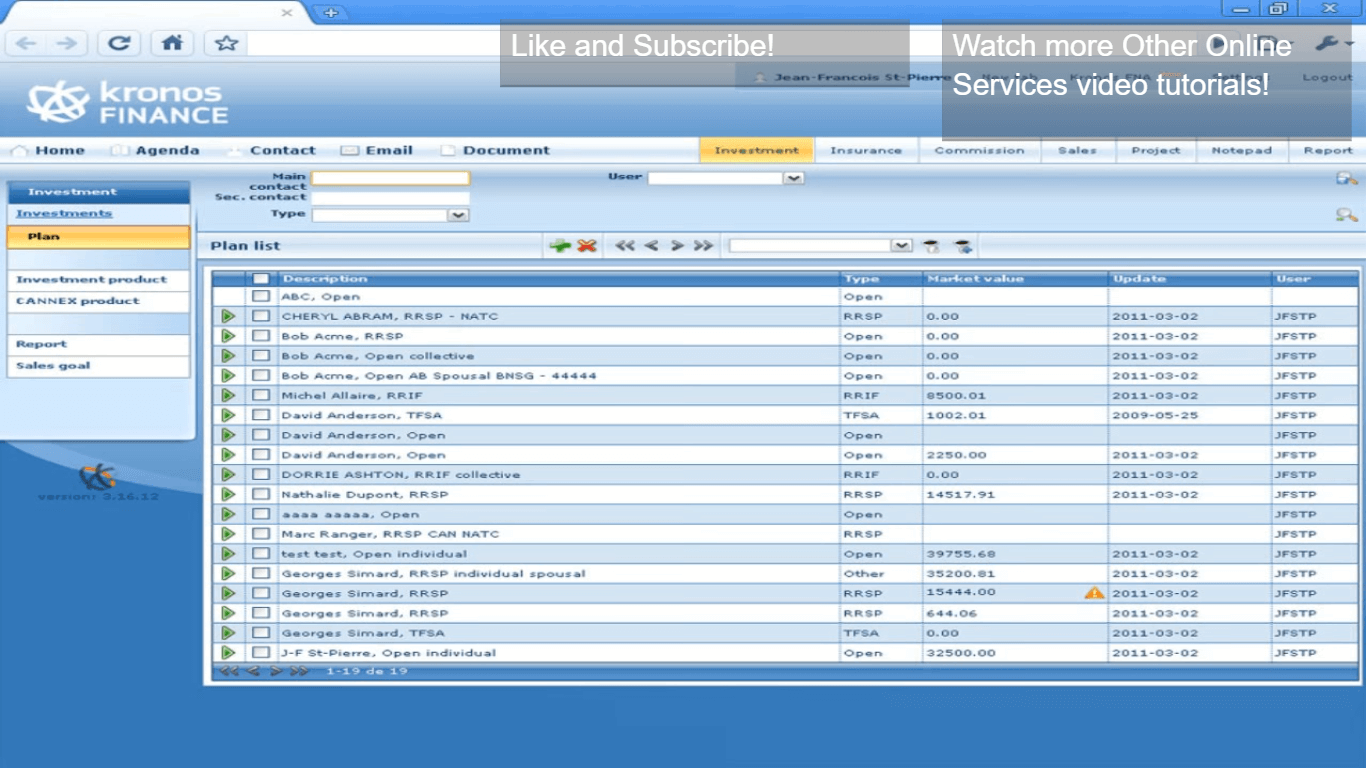1366x768 pixels.
Task: Bookmark page with the star icon
Action: [x=226, y=43]
